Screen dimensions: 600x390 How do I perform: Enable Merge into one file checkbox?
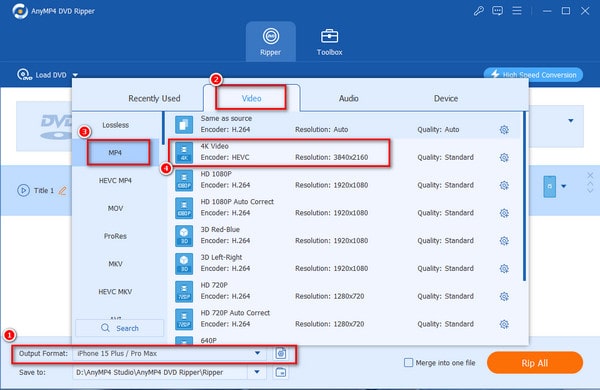[409, 362]
